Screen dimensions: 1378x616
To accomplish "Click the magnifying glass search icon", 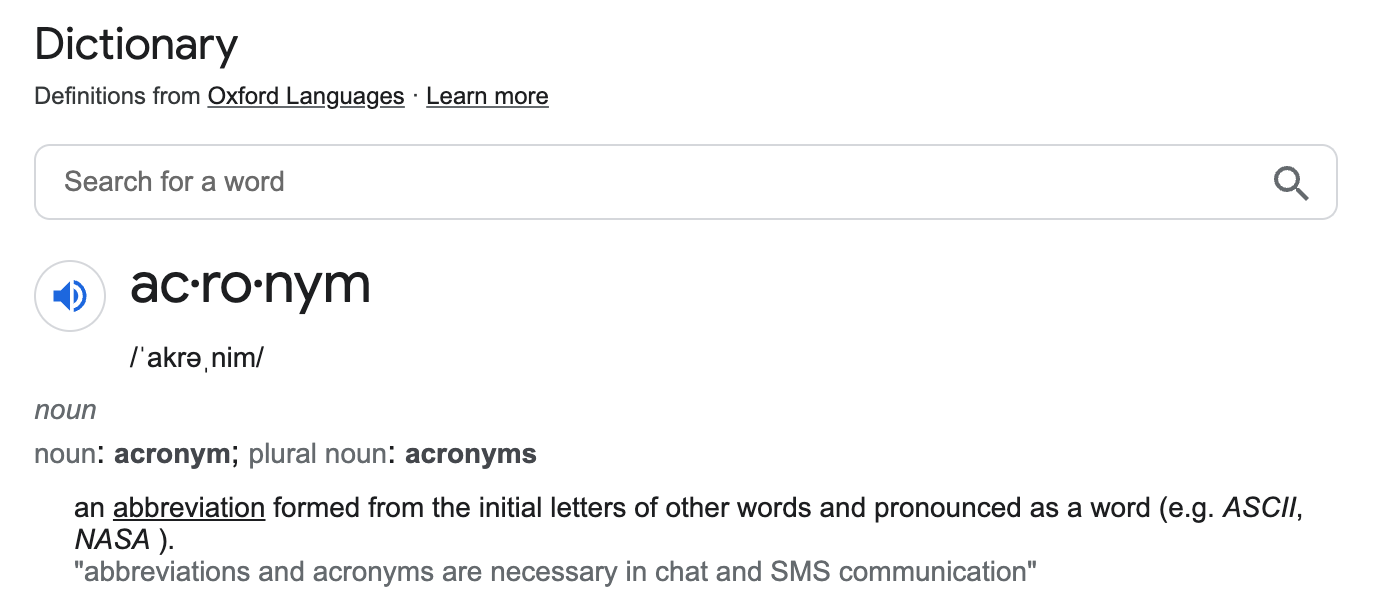I will click(1291, 183).
